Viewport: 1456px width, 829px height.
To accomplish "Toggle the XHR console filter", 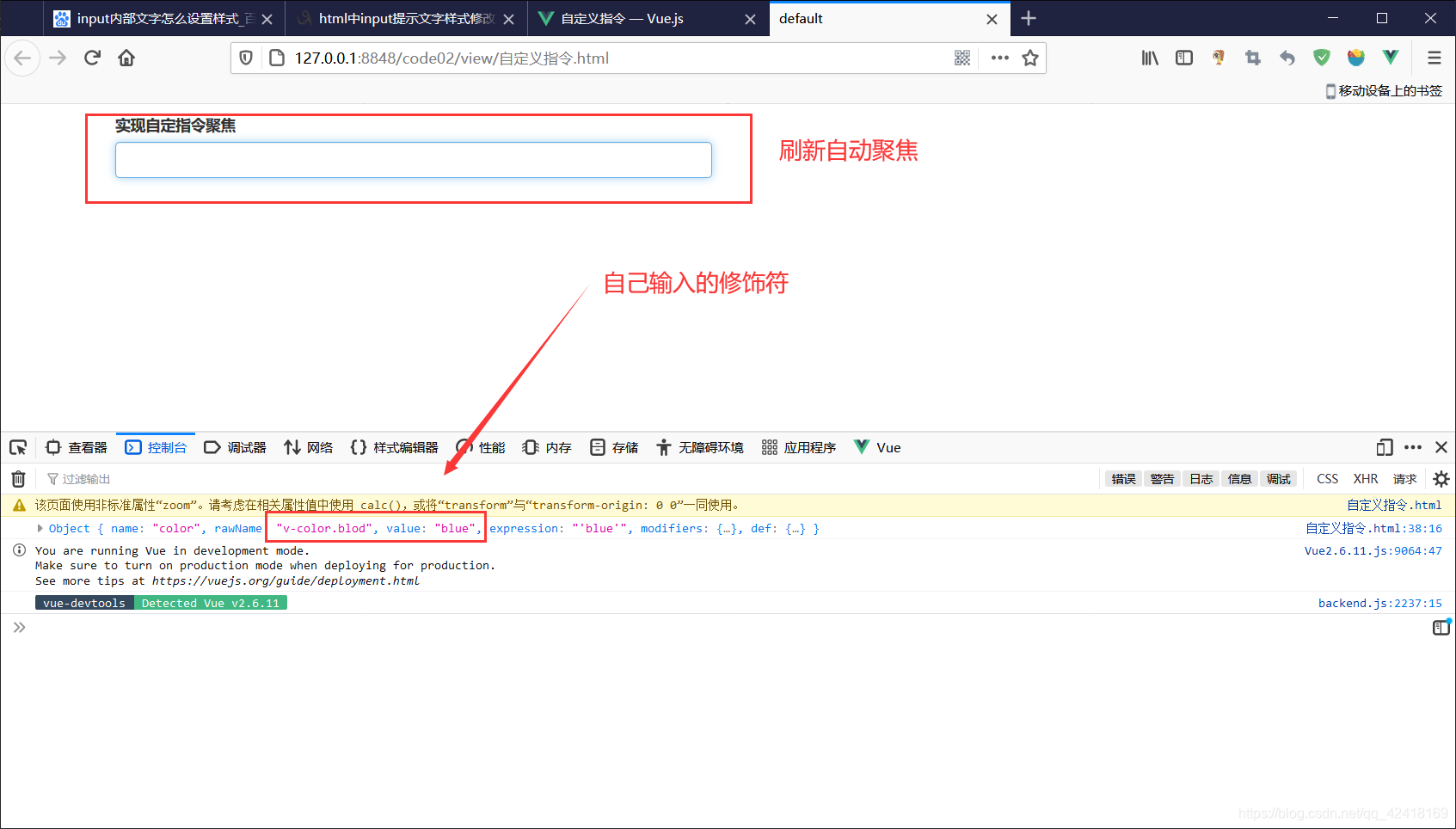I will click(1366, 479).
